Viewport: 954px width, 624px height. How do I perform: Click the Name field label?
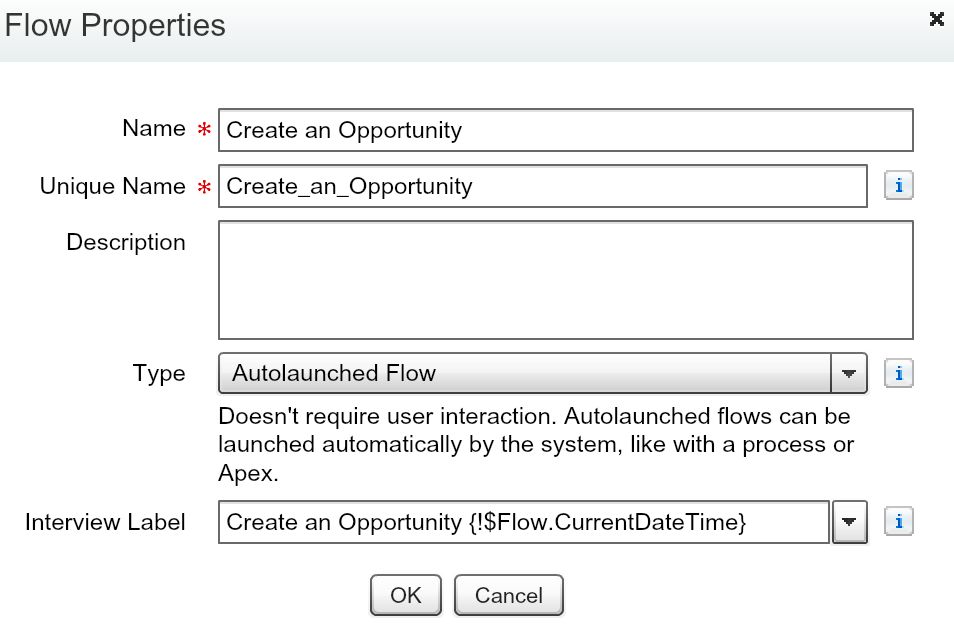tap(154, 128)
